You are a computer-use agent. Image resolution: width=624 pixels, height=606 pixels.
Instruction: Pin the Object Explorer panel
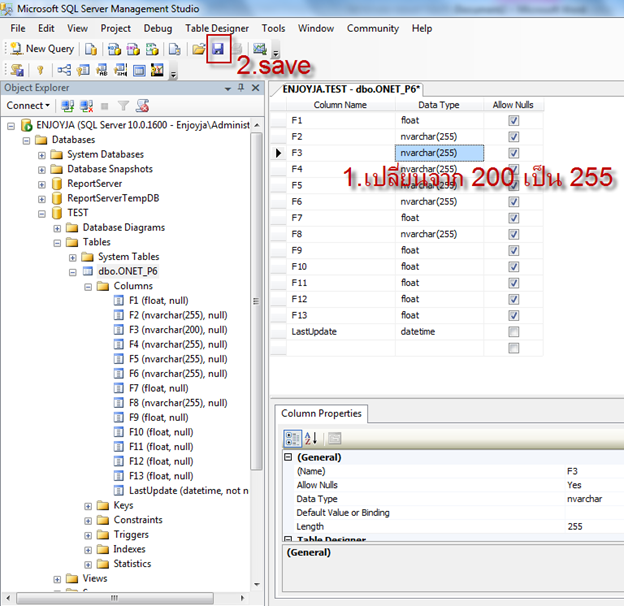point(241,88)
